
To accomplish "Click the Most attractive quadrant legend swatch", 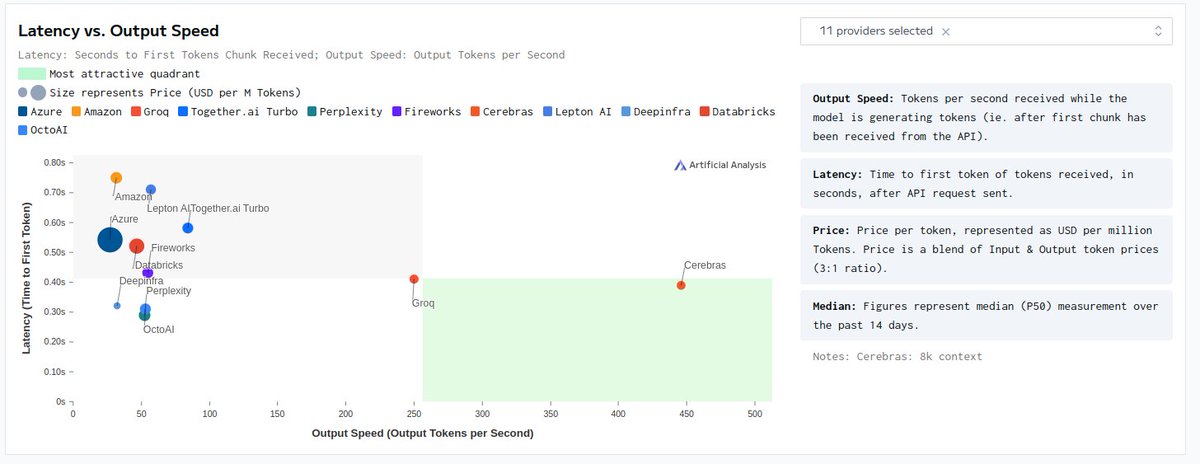I will 31,73.
